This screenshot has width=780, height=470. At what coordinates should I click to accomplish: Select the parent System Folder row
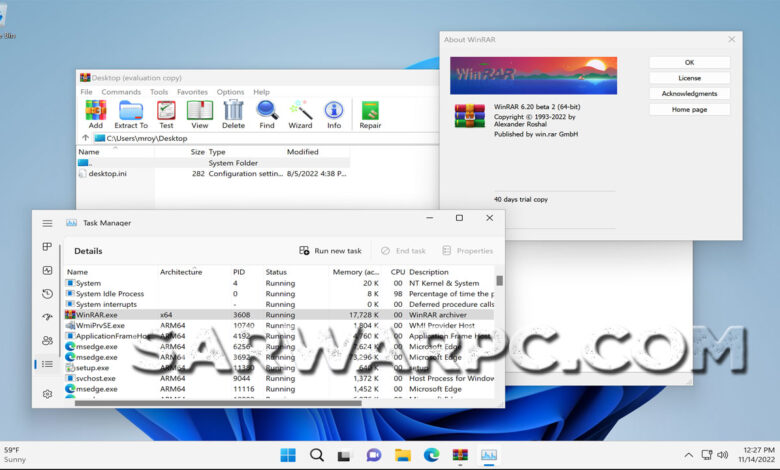coord(213,163)
